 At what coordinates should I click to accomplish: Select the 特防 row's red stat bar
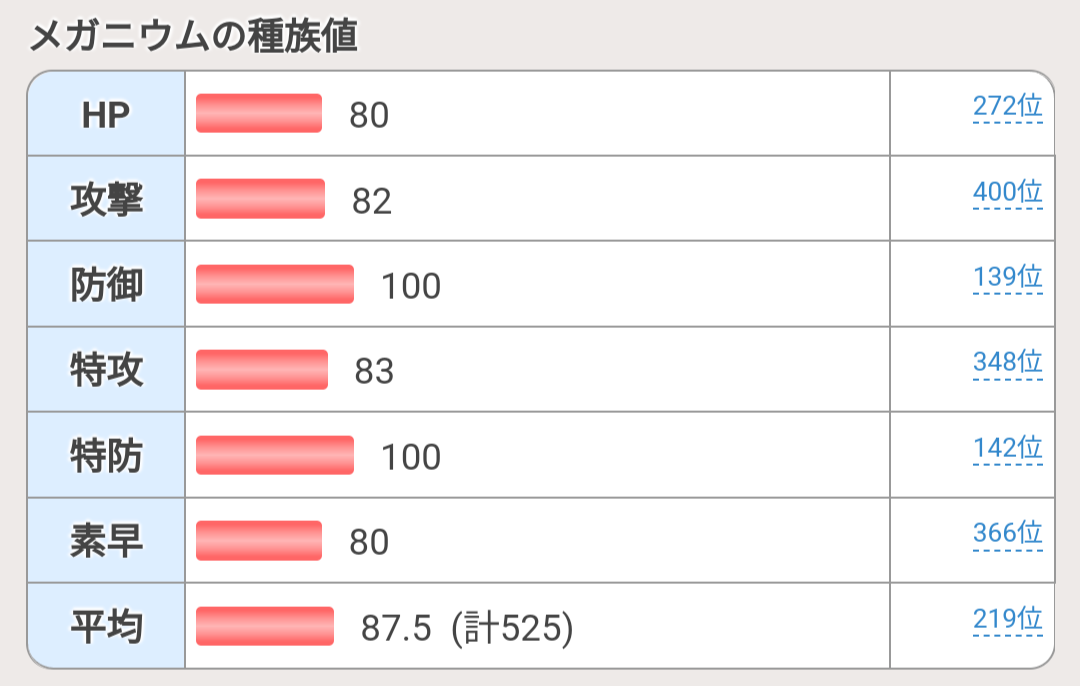[x=275, y=455]
